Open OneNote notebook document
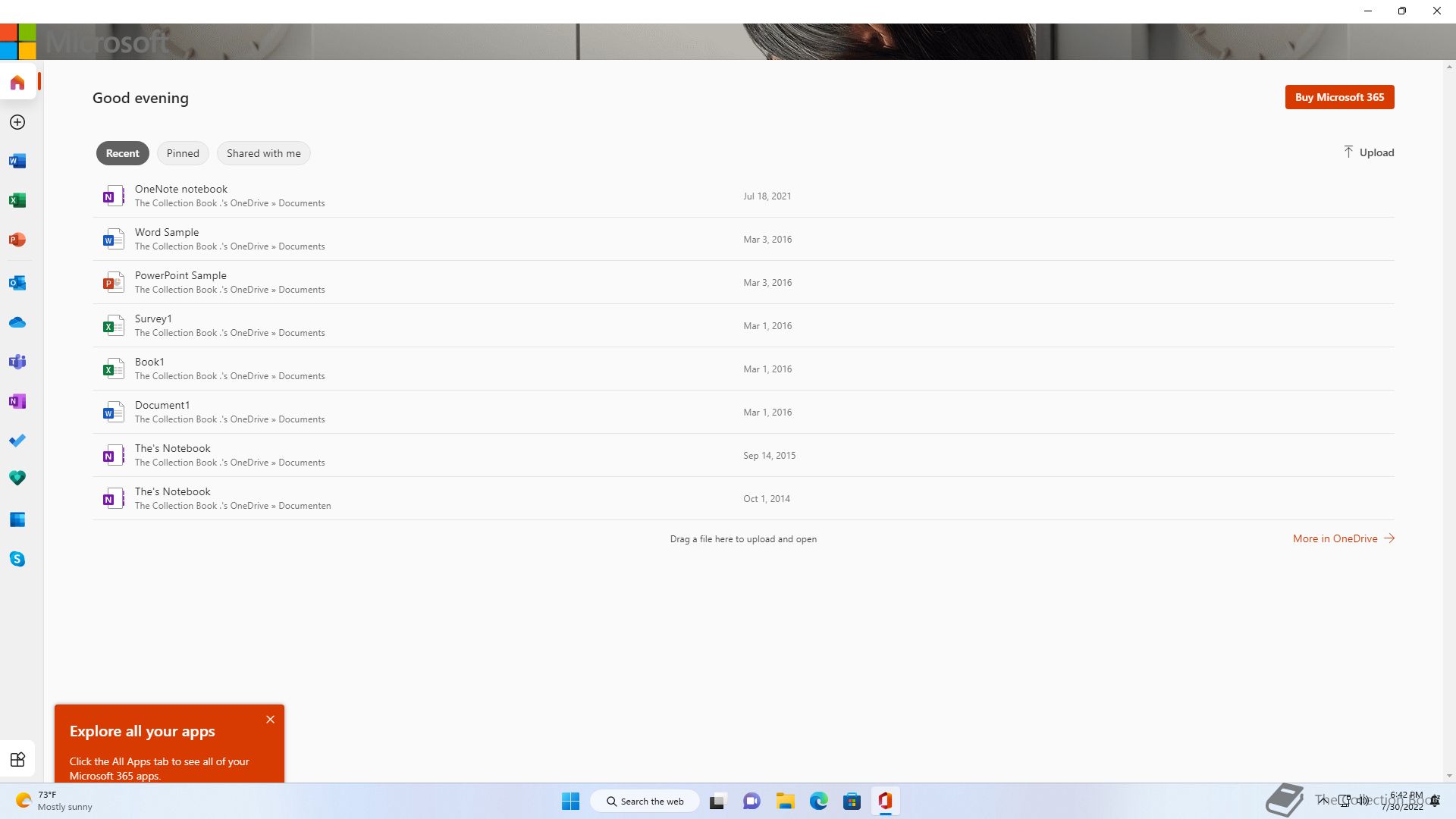Image resolution: width=1456 pixels, height=819 pixels. click(x=743, y=196)
